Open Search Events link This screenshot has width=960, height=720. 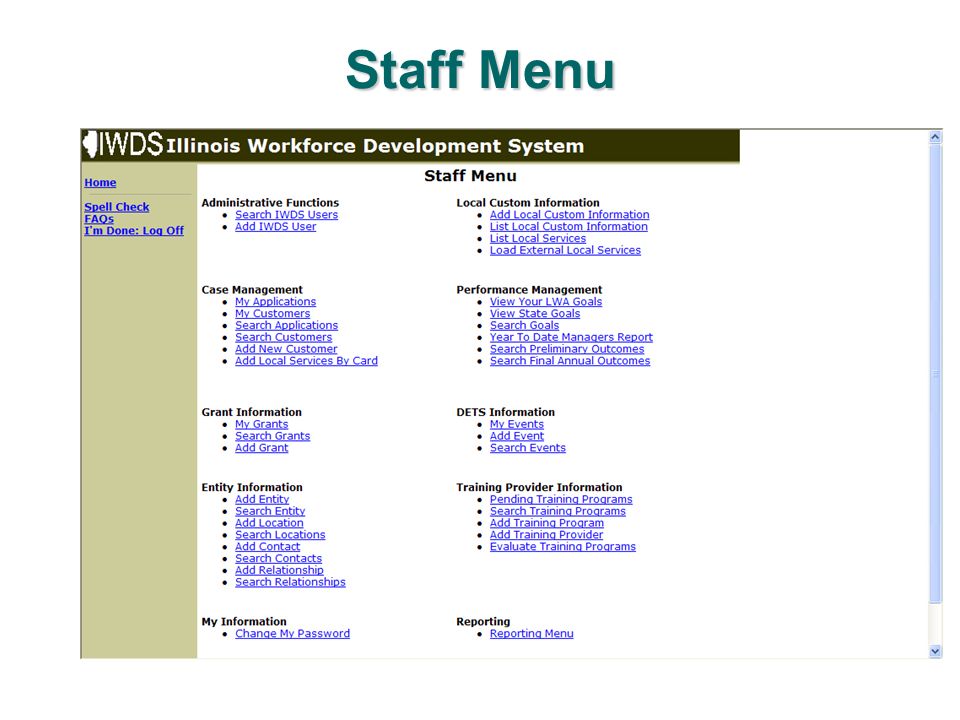click(x=528, y=448)
